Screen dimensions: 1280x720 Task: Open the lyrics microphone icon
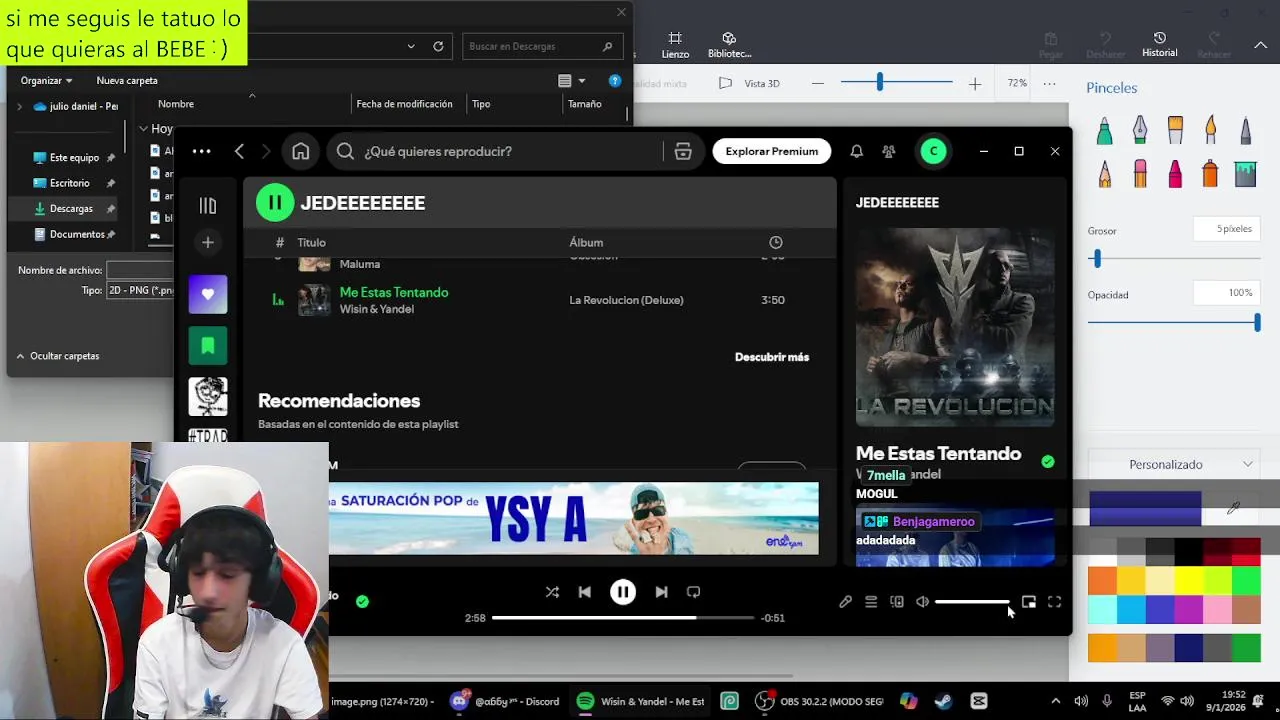845,602
